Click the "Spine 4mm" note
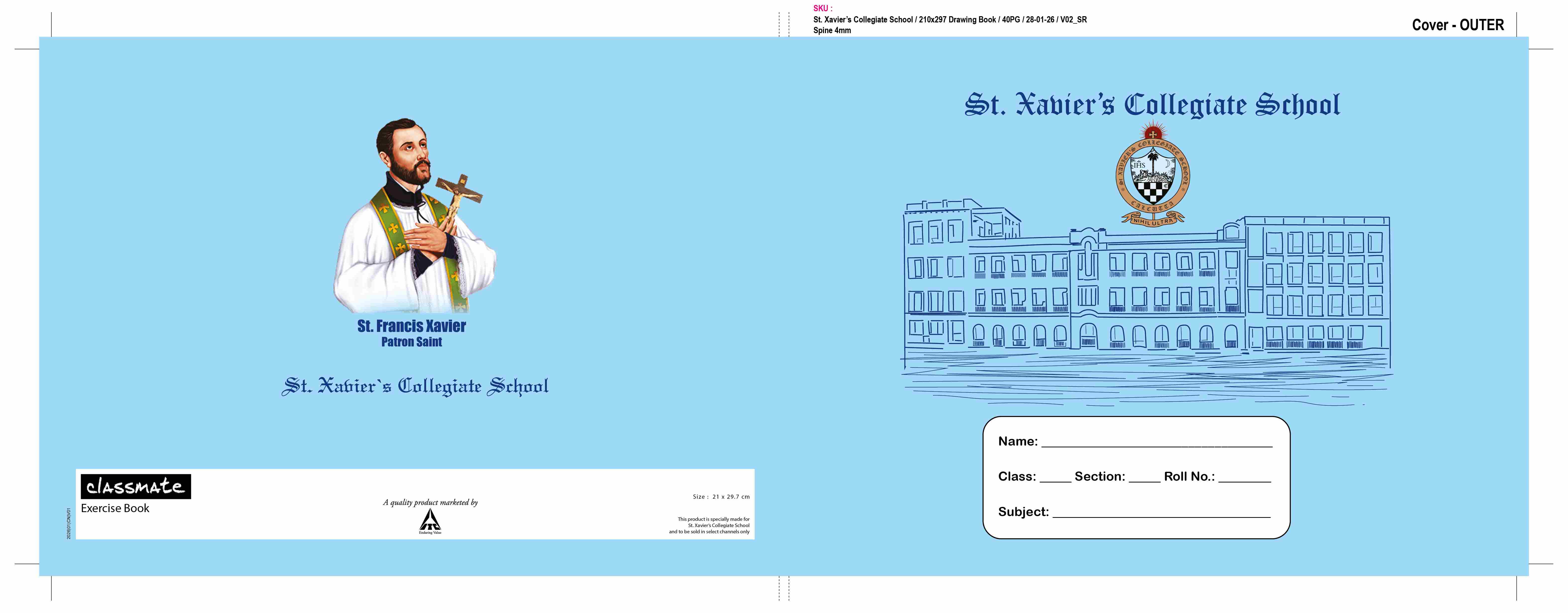 (832, 30)
